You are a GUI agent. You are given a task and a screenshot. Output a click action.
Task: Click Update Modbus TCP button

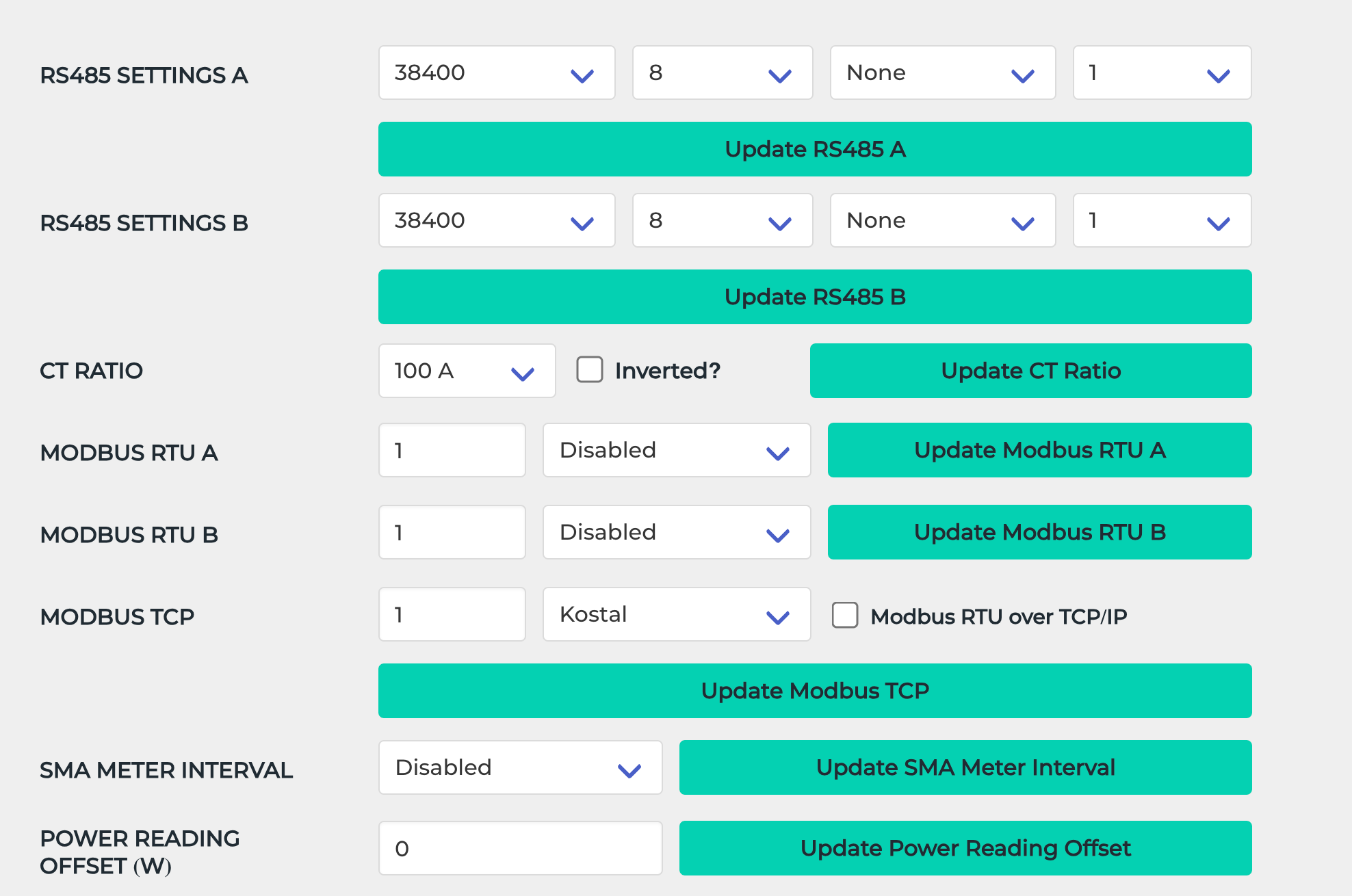point(814,691)
